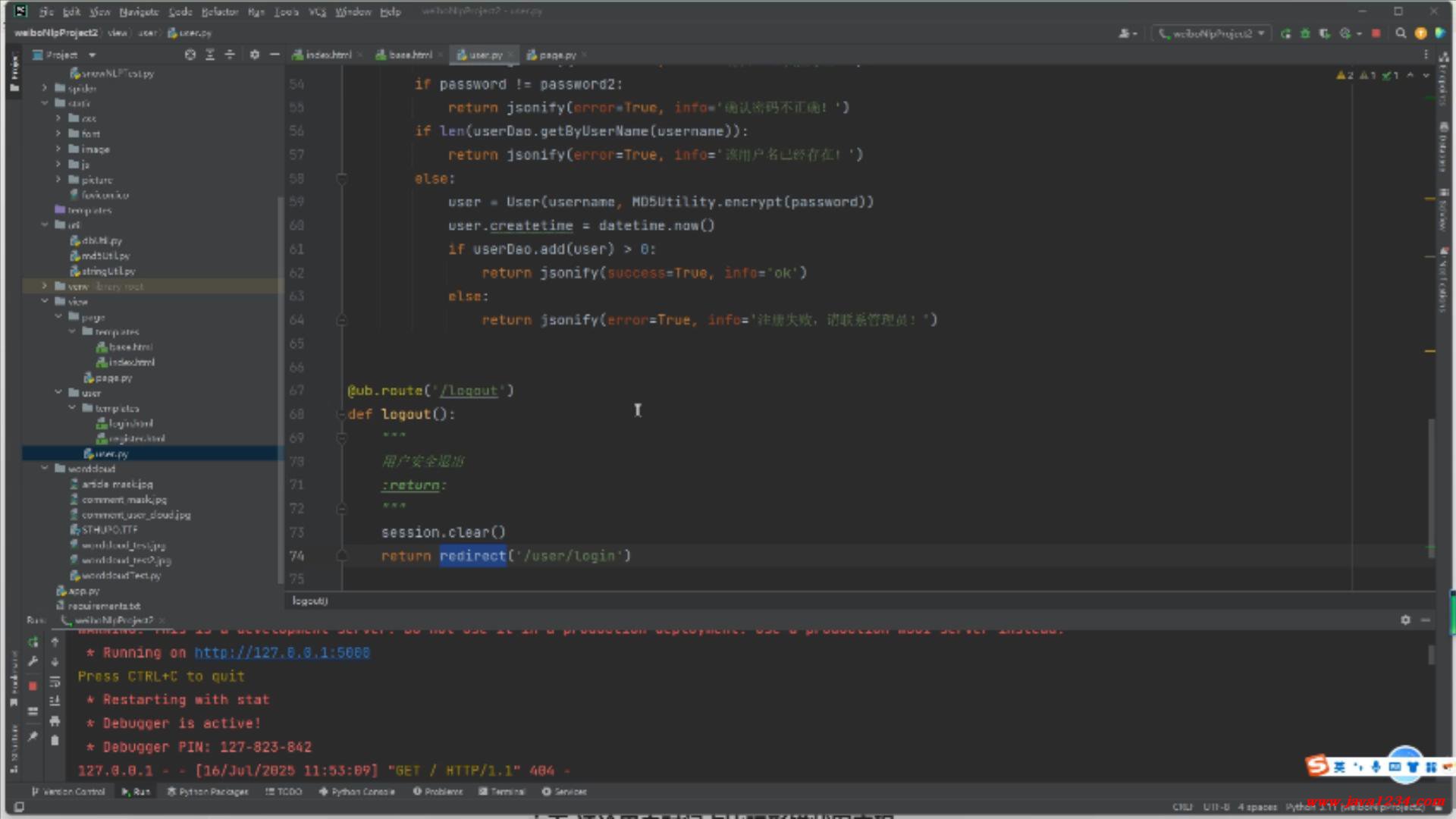Viewport: 1456px width, 819px height.
Task: Open the Refactor menu
Action: [x=220, y=11]
